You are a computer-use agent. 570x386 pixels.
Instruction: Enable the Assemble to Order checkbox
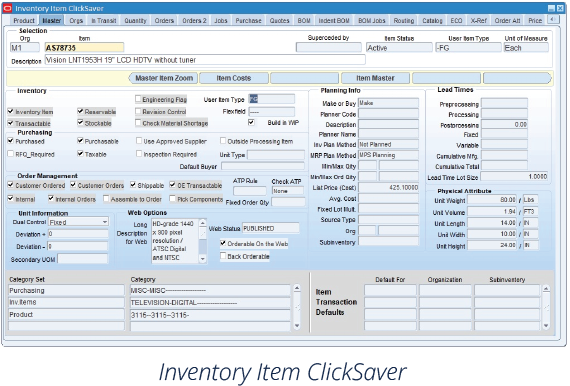tap(106, 199)
